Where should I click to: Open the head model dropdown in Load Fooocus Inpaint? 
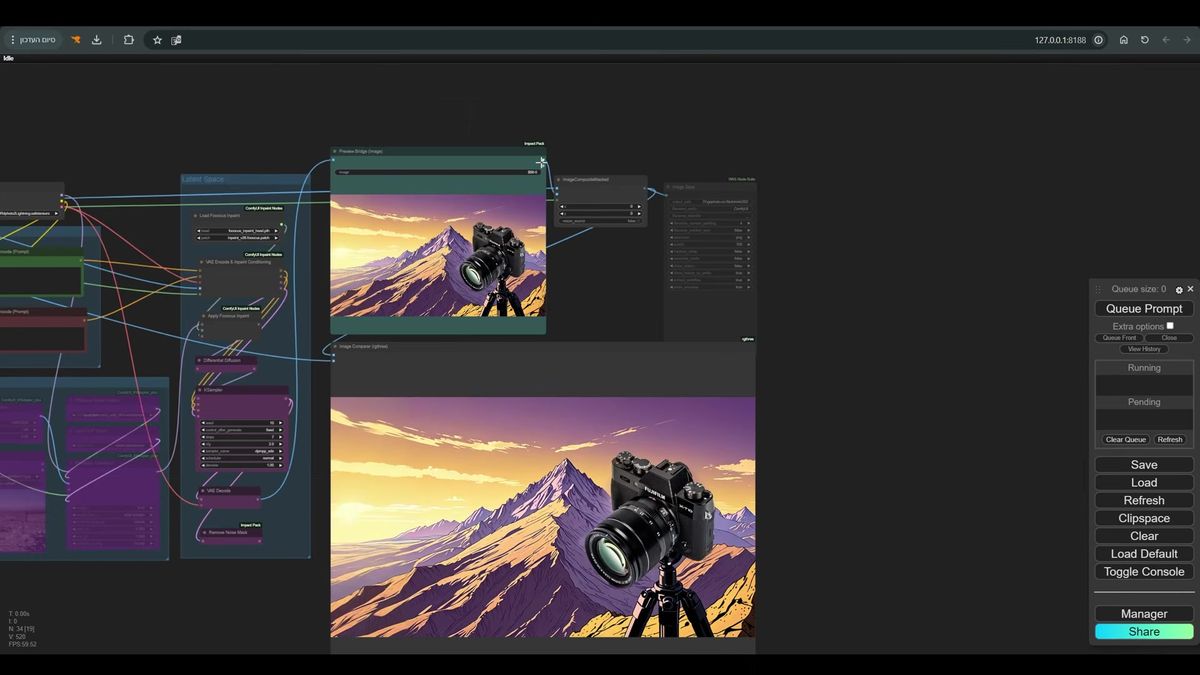coord(240,230)
